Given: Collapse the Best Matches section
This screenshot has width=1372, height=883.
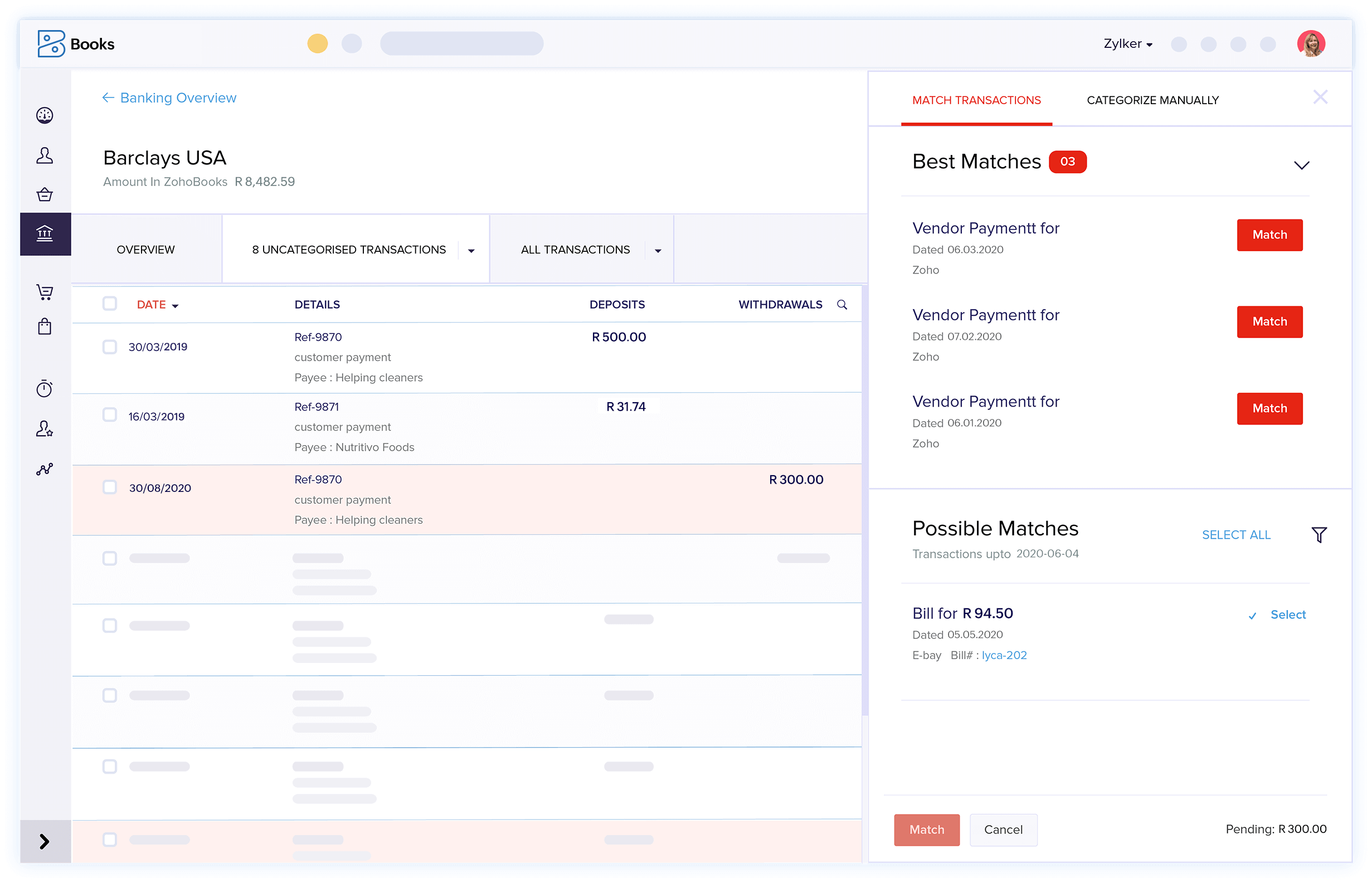Looking at the screenshot, I should tap(1302, 165).
